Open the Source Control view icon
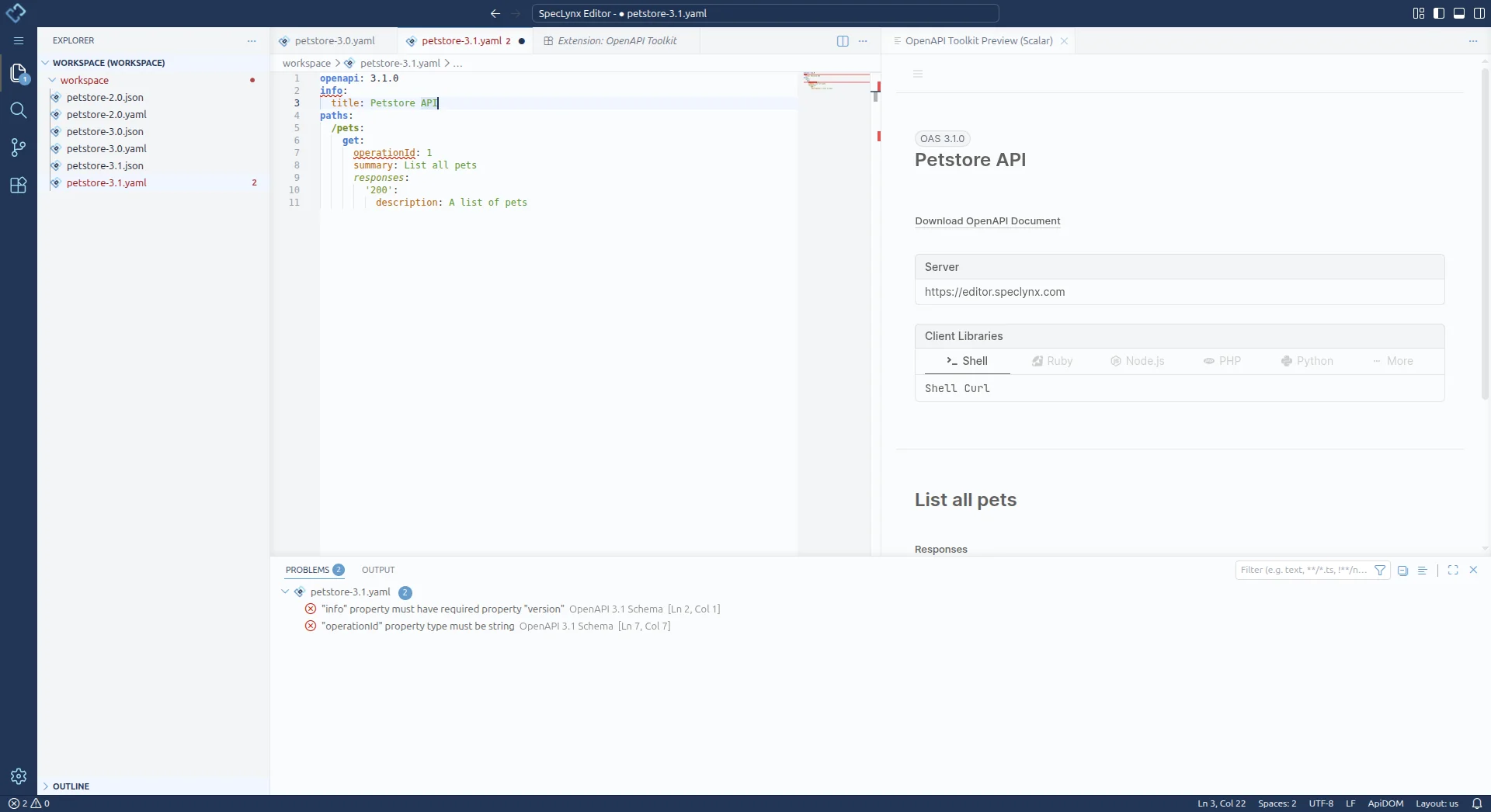 click(x=19, y=147)
